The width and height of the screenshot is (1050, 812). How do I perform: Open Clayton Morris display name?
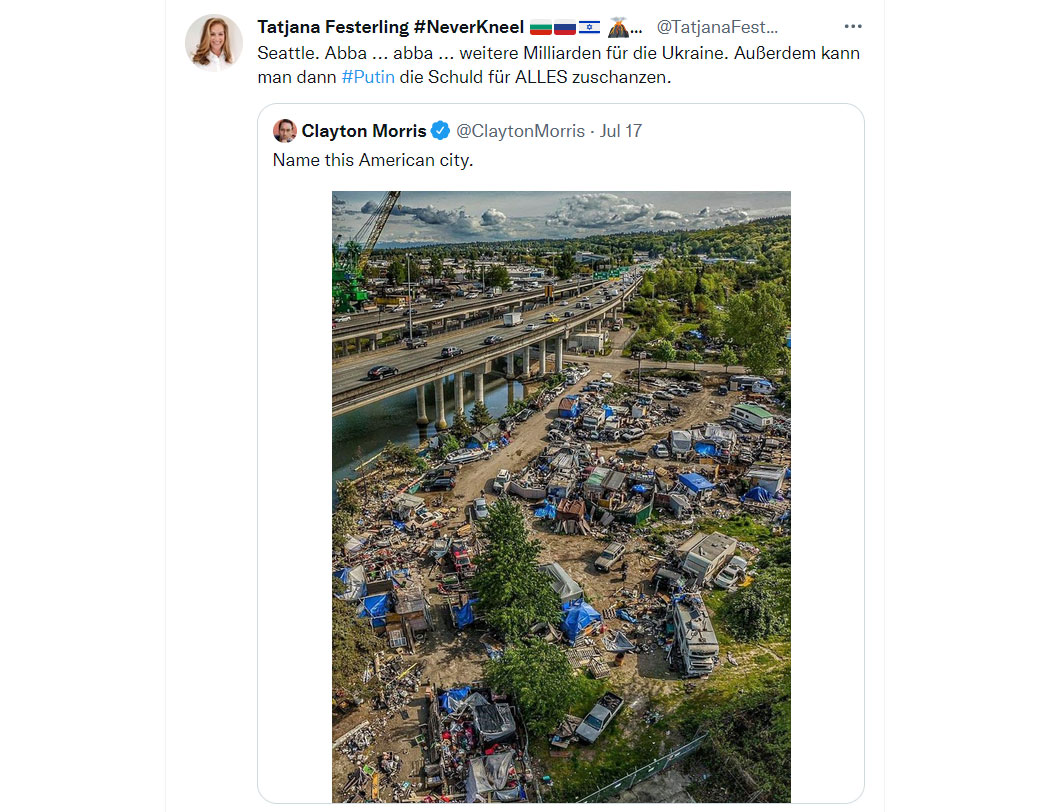coord(364,131)
